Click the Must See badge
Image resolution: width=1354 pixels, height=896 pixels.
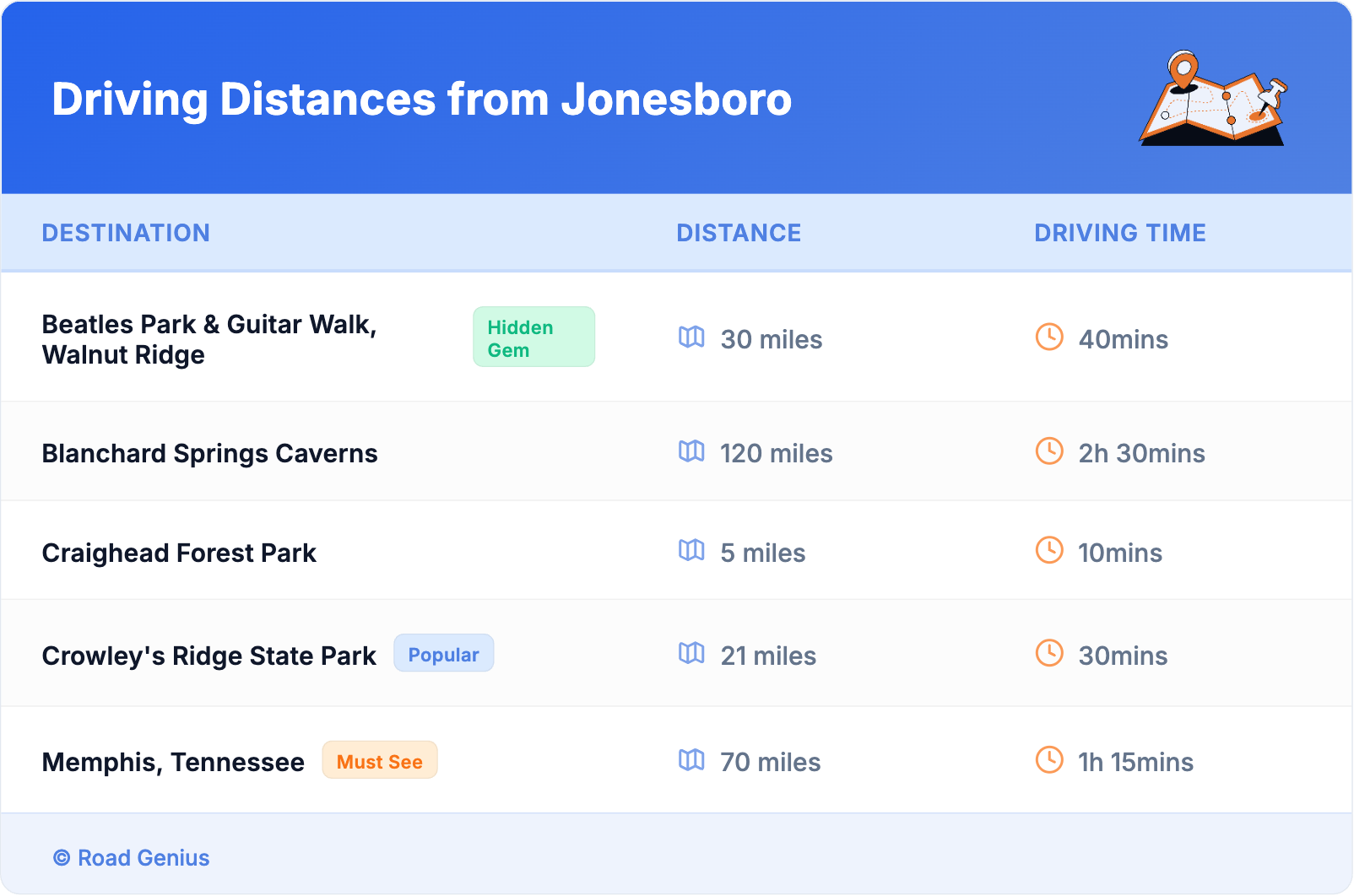point(380,761)
